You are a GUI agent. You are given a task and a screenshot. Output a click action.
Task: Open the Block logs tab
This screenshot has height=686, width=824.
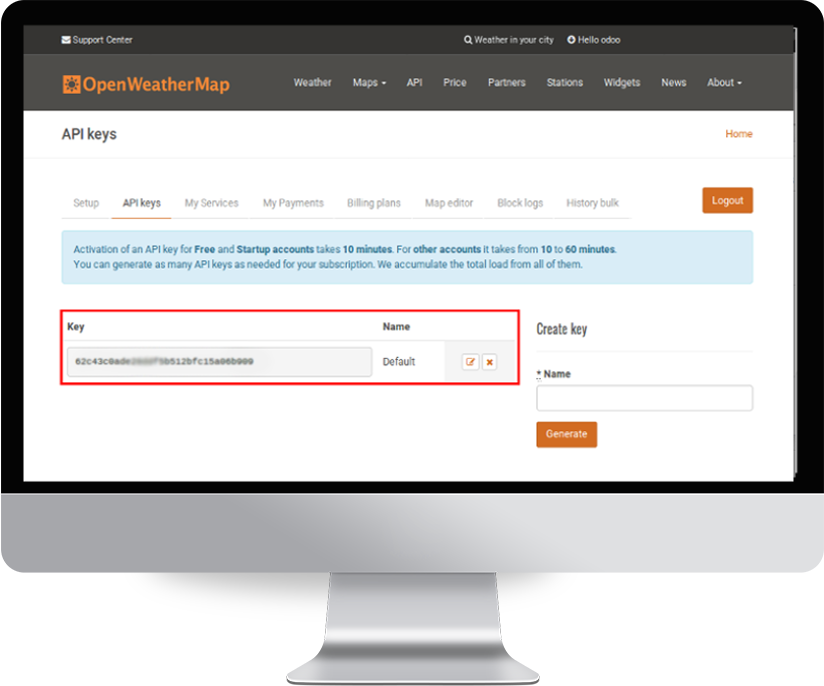[520, 203]
